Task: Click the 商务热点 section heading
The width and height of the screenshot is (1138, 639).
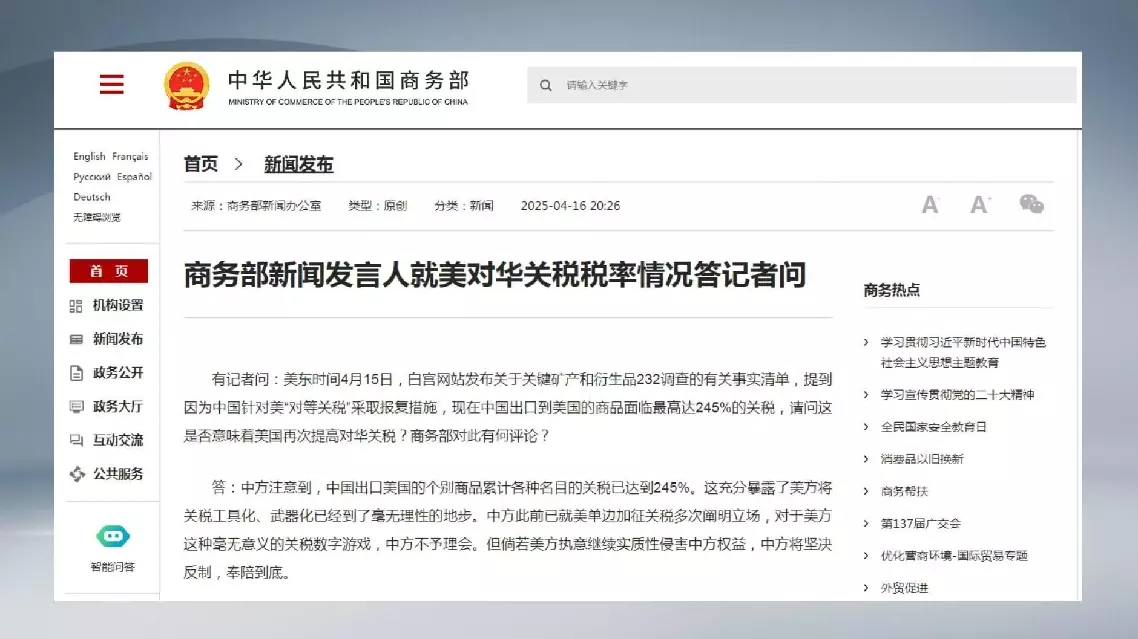Action: [x=891, y=290]
